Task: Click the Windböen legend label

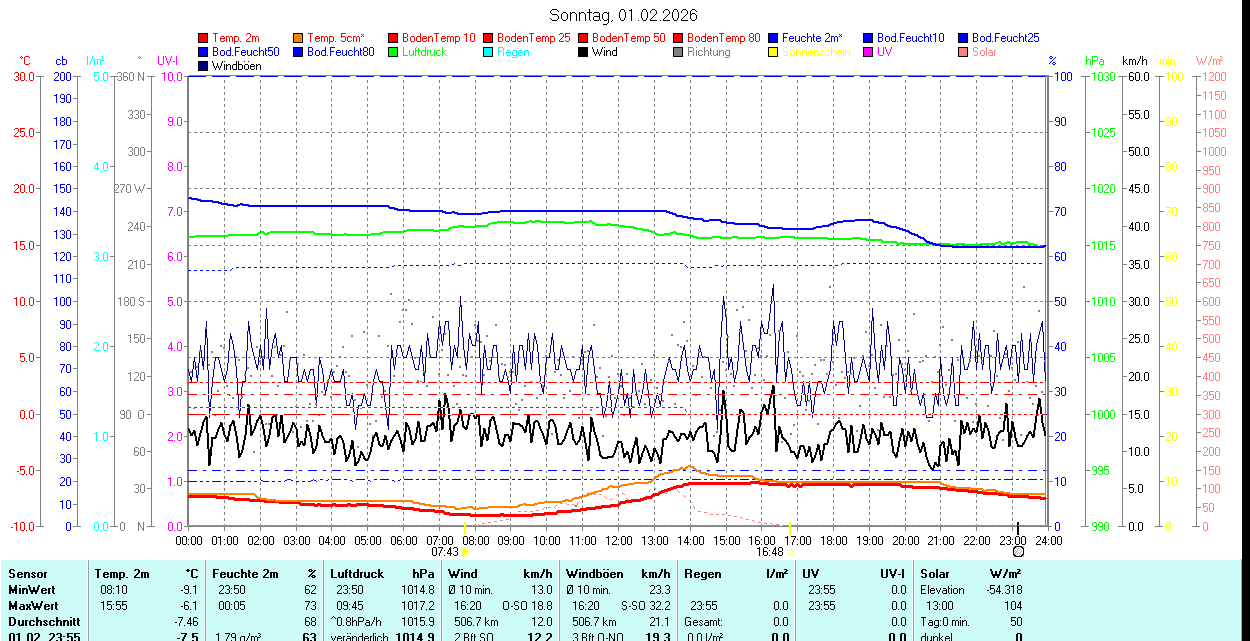Action: coord(236,66)
